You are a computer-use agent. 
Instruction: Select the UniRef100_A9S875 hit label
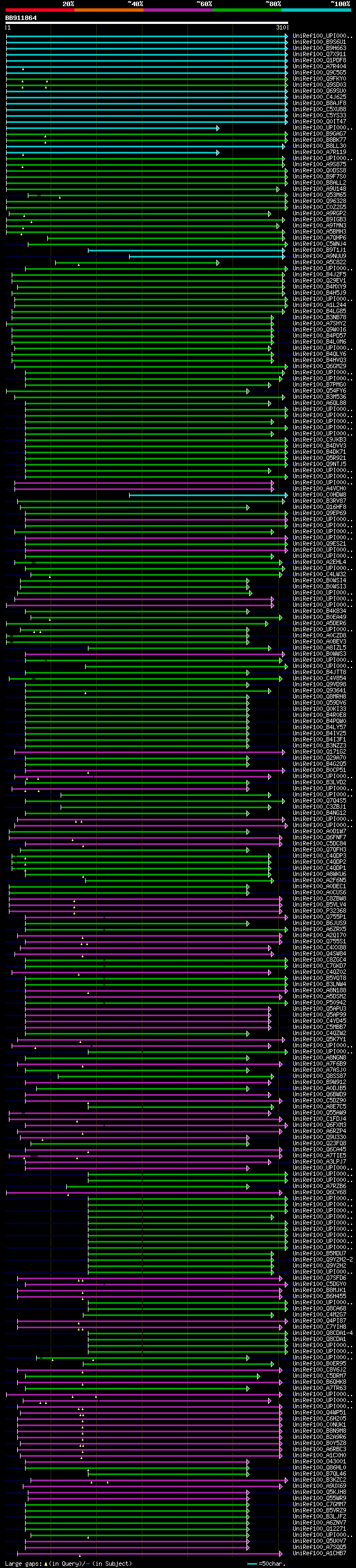[x=319, y=164]
